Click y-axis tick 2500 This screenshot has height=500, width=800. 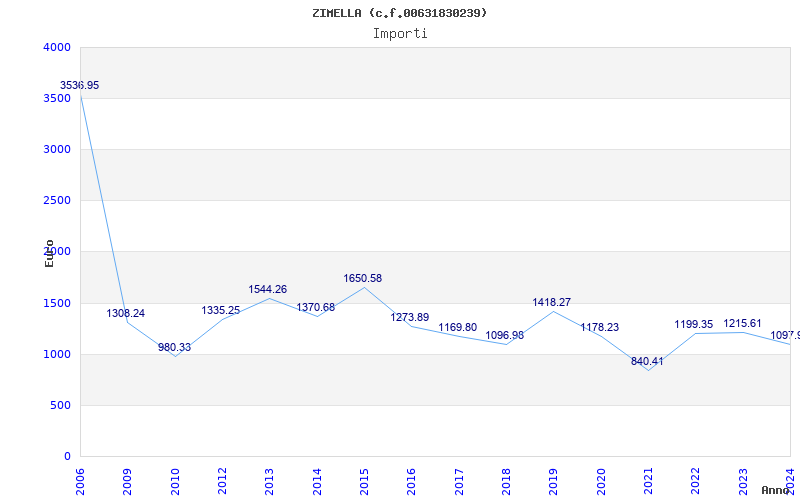click(57, 201)
